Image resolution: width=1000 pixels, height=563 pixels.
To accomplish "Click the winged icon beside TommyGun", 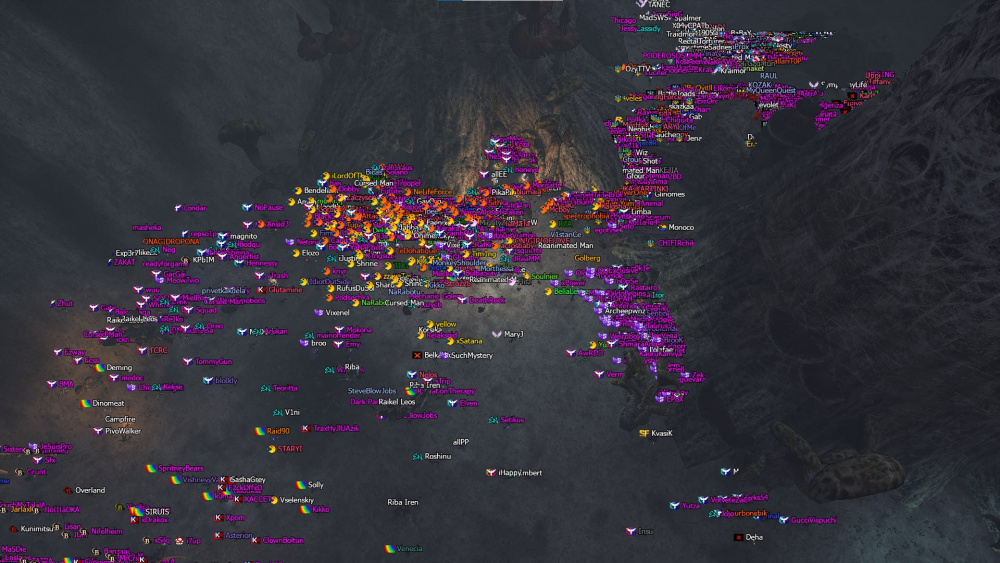I will [188, 362].
